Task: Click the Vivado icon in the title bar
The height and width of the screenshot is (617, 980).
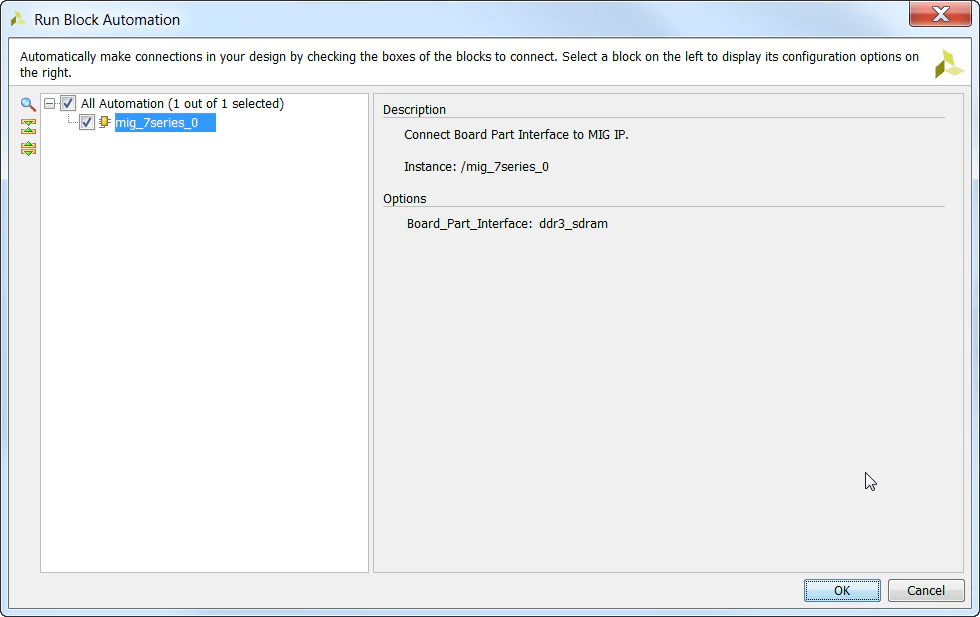Action: (x=16, y=18)
